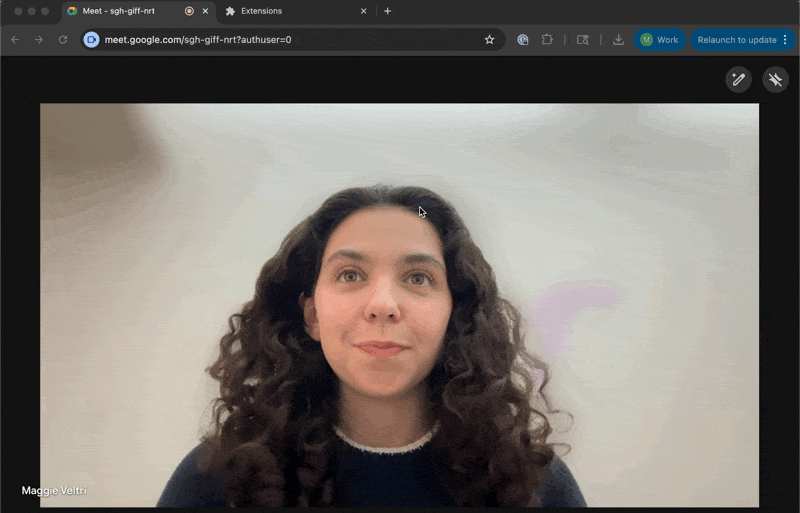The width and height of the screenshot is (800, 513).
Task: View site information camera icon in address bar
Action: 91,40
